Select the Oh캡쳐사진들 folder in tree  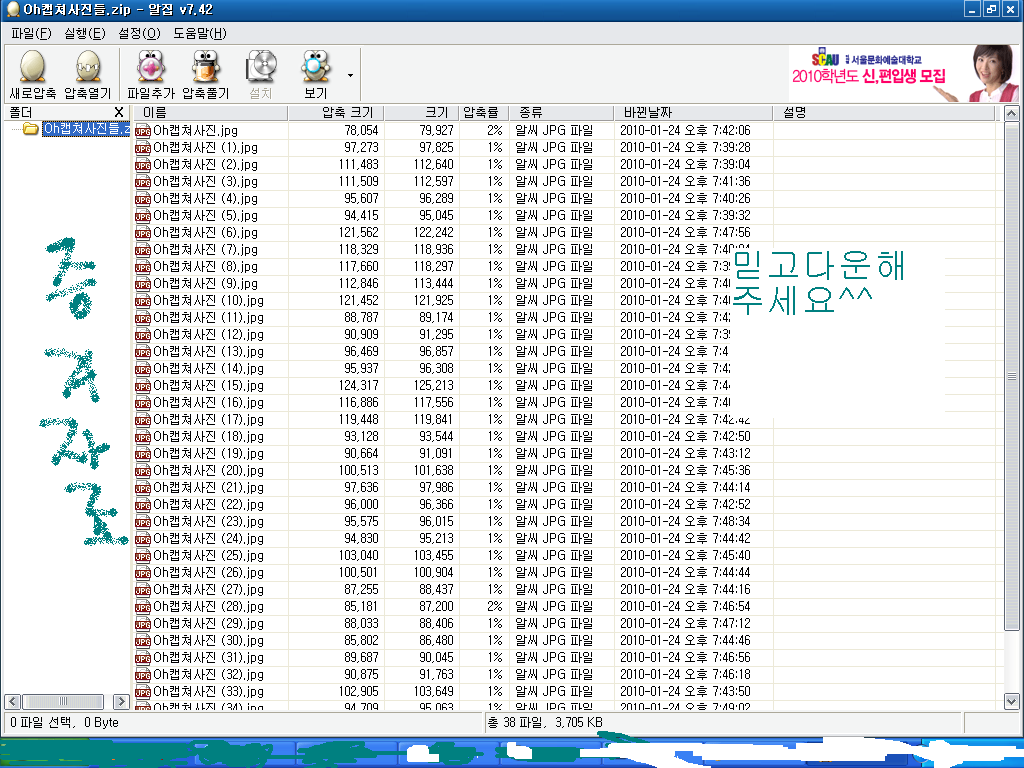coord(85,129)
